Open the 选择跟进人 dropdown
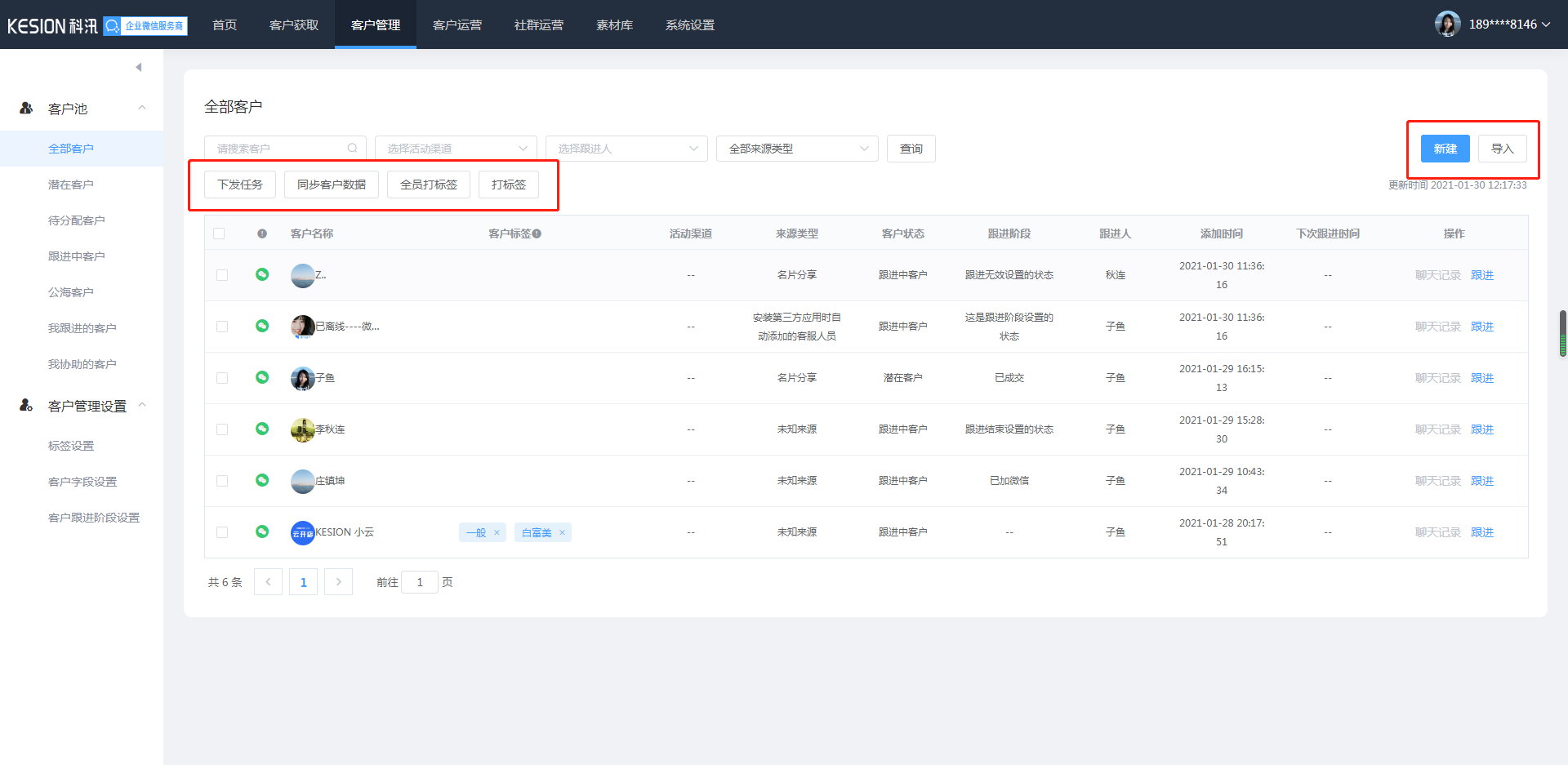Viewport: 1568px width, 765px height. coord(626,149)
